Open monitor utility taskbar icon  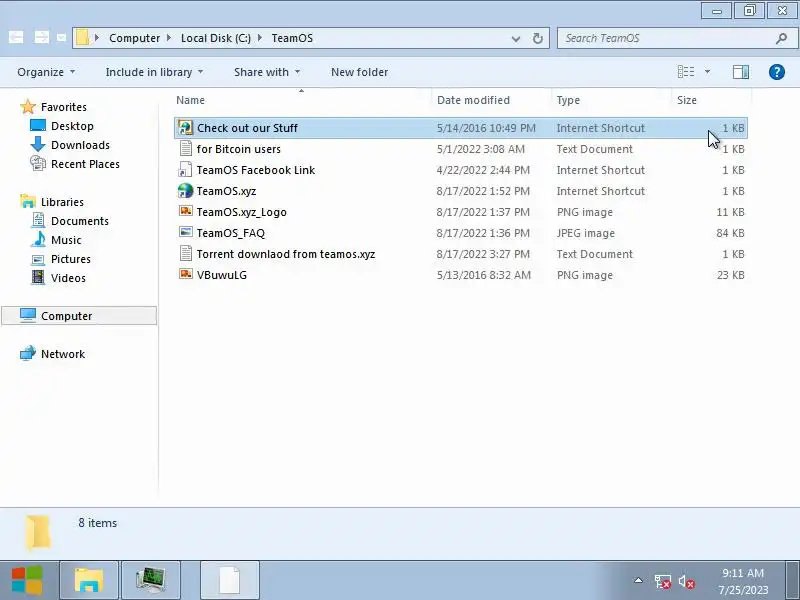click(151, 580)
